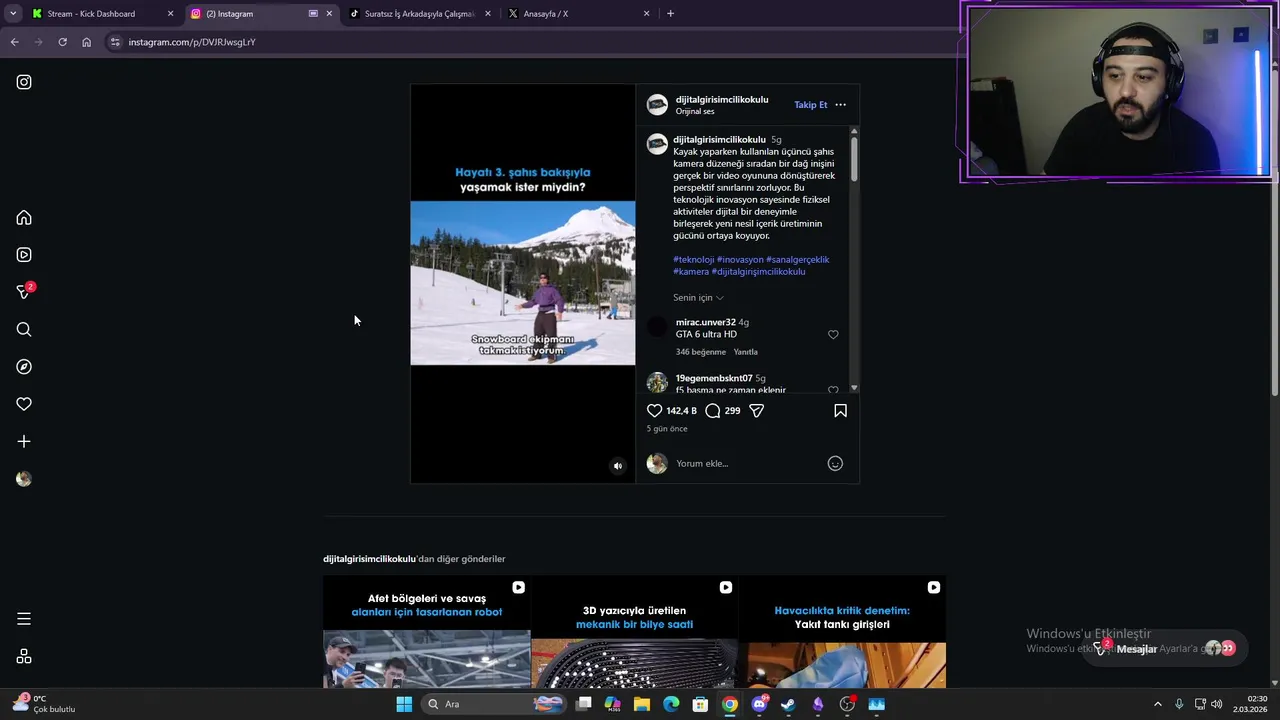
Task: Click the site info icon in address bar
Action: 115,42
